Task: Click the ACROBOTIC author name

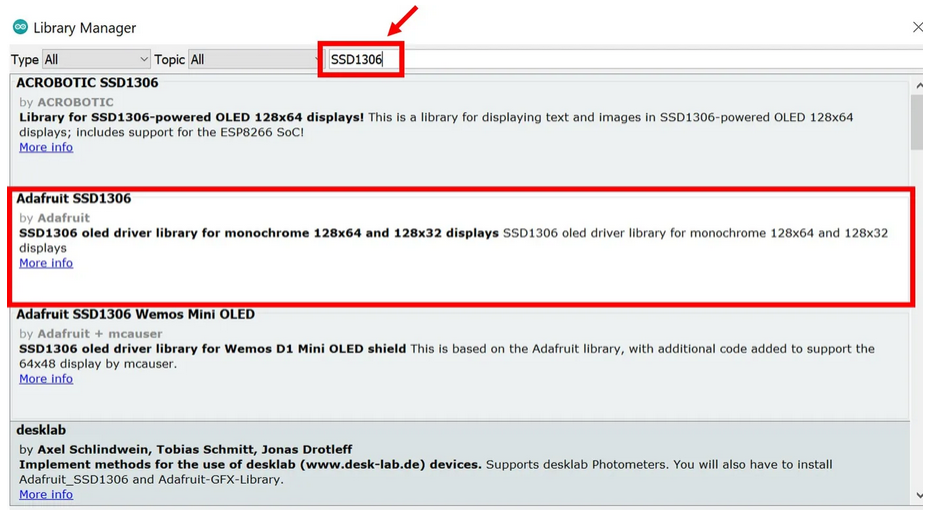Action: pyautogui.click(x=75, y=102)
